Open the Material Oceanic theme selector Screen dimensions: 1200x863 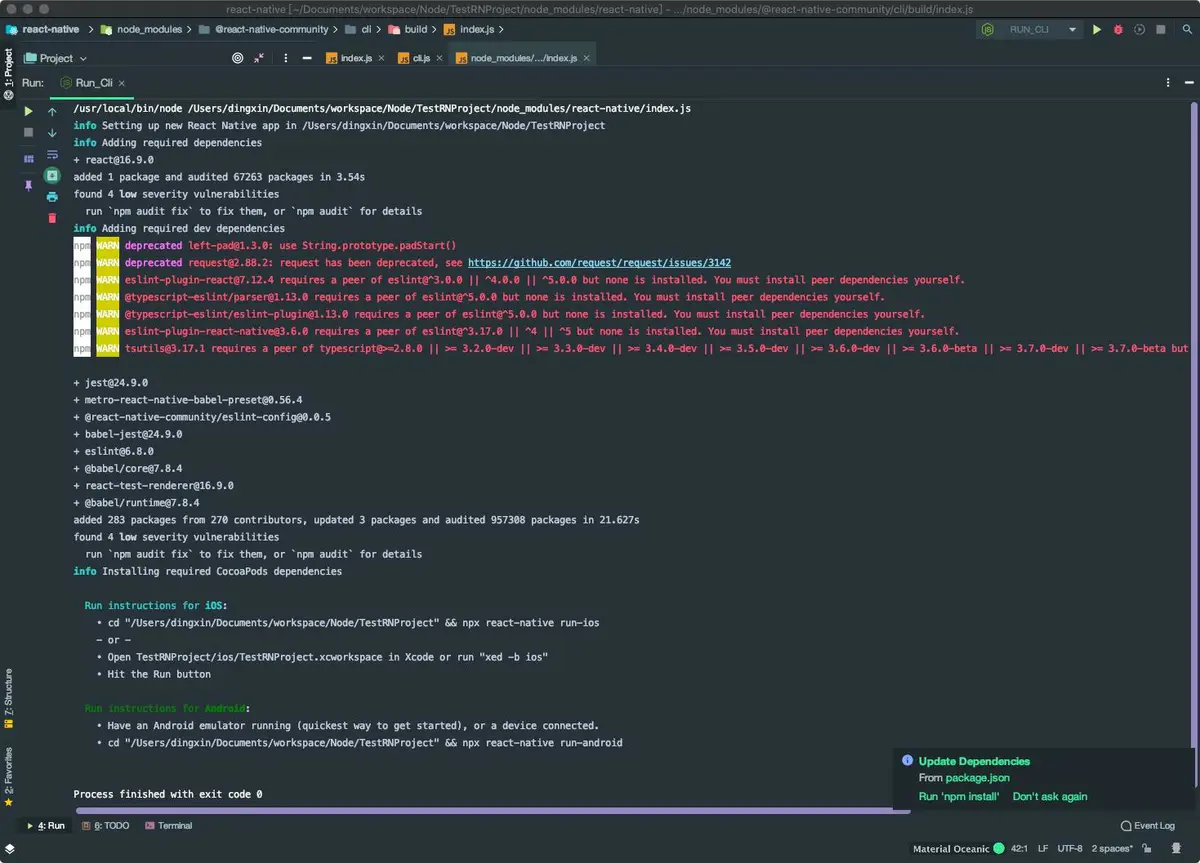[951, 849]
